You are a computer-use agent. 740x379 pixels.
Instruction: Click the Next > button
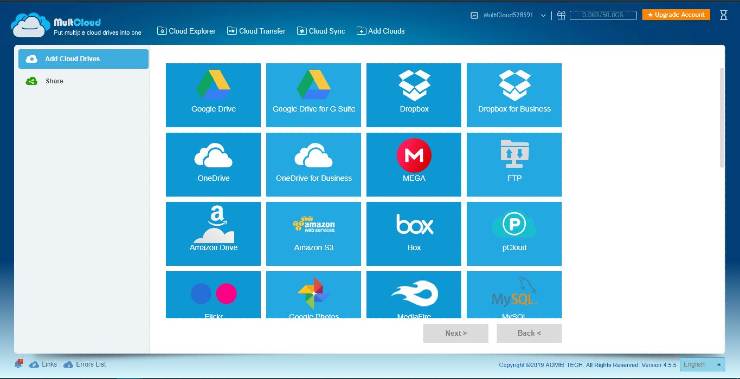click(x=455, y=333)
